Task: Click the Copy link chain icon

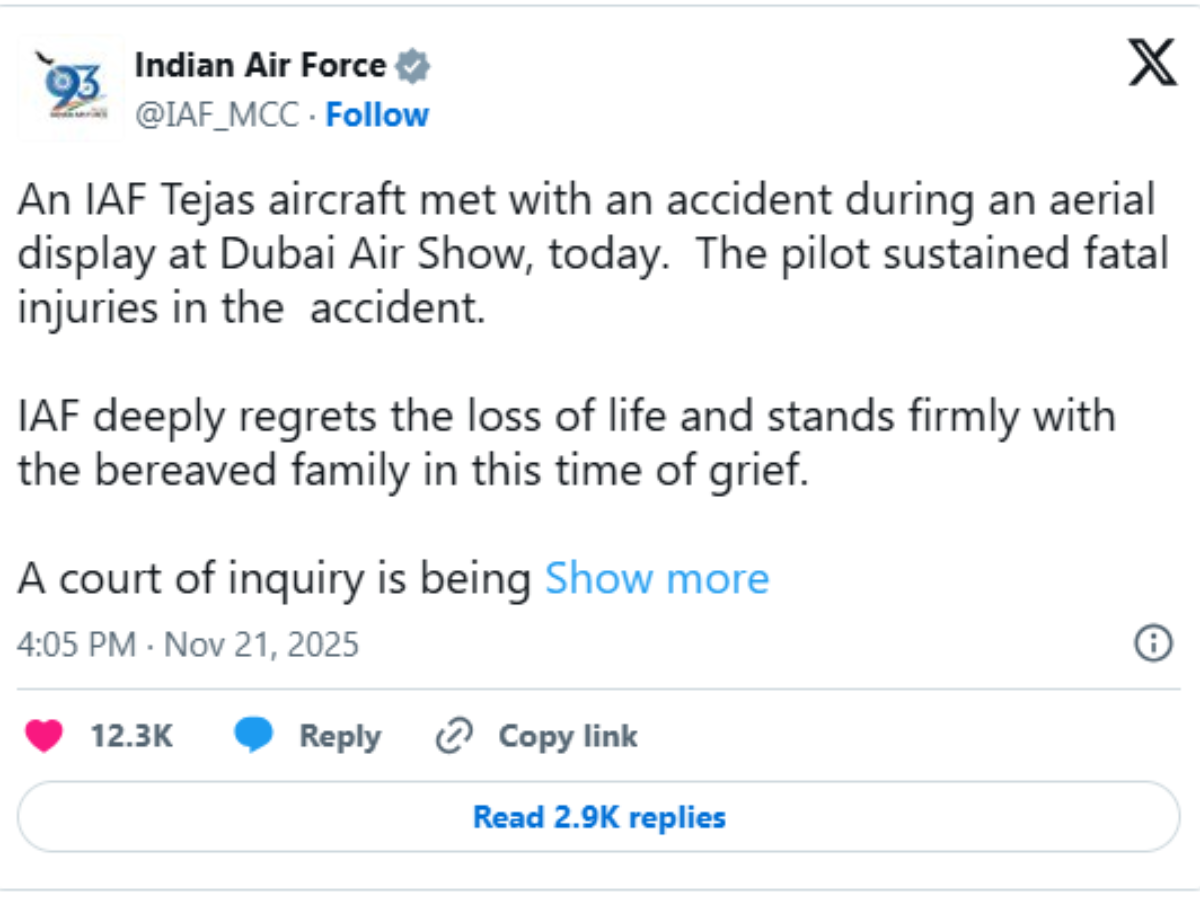Action: pyautogui.click(x=455, y=735)
